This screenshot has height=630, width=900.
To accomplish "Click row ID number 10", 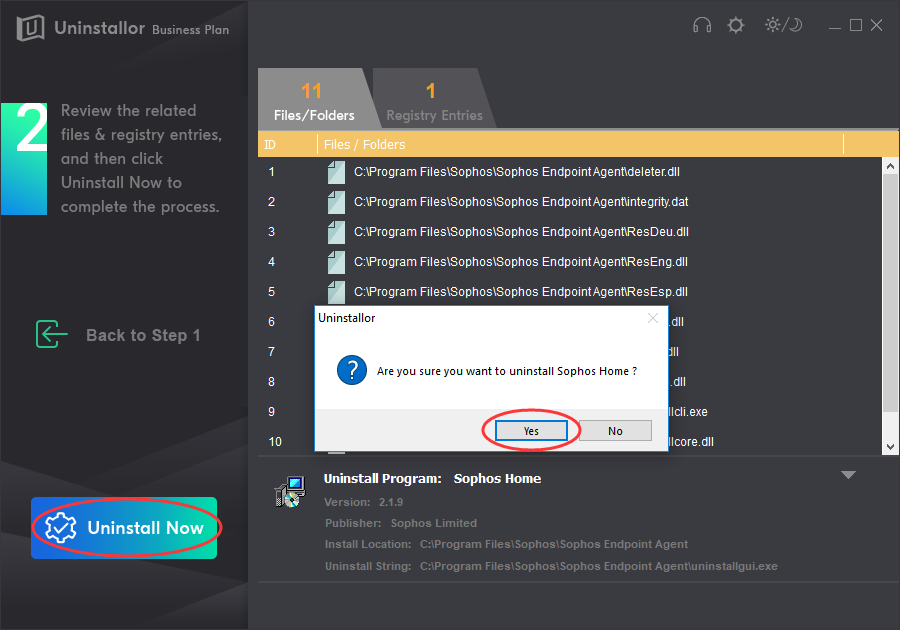I will coord(275,442).
